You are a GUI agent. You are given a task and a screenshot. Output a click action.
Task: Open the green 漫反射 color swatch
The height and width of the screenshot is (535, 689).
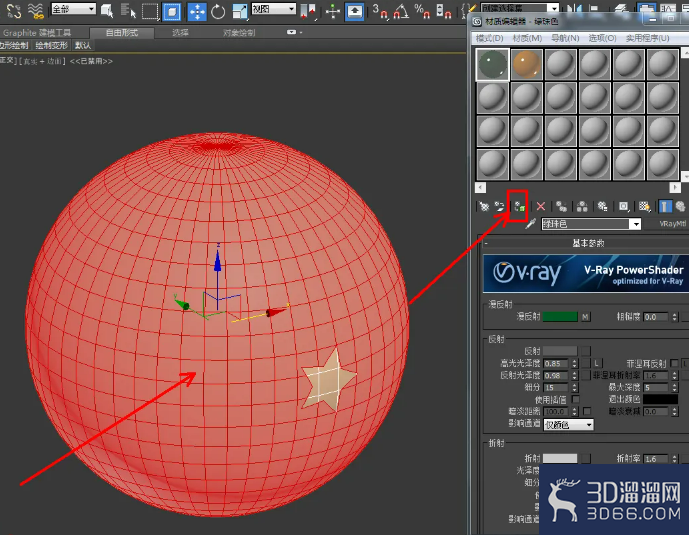point(560,317)
